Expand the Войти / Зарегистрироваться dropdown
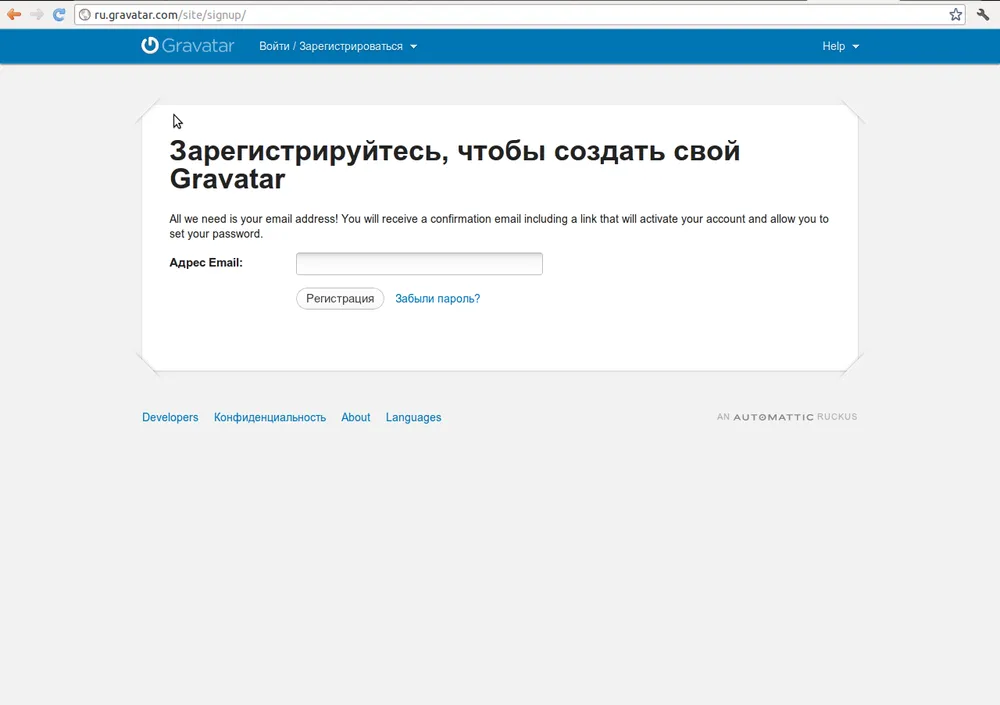The height and width of the screenshot is (705, 1000). [338, 46]
